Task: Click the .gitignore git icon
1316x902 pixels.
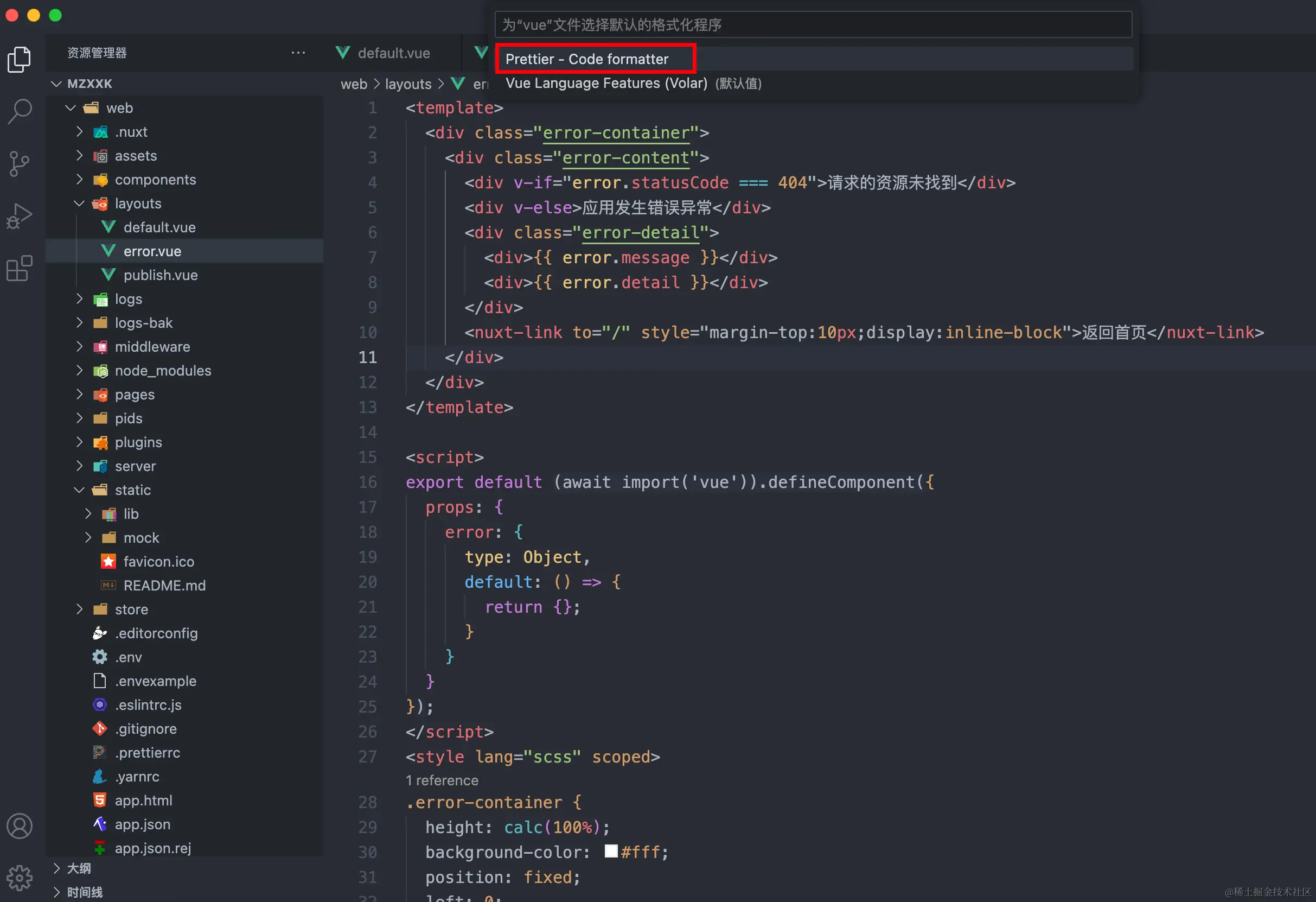Action: click(x=100, y=729)
